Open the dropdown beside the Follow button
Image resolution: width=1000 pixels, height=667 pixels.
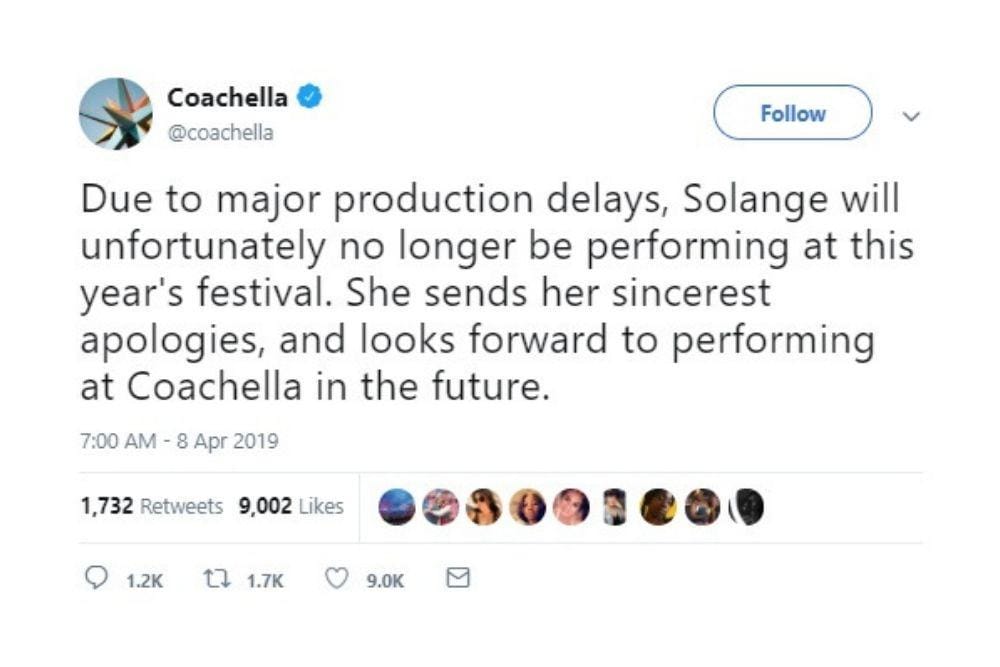click(x=911, y=116)
